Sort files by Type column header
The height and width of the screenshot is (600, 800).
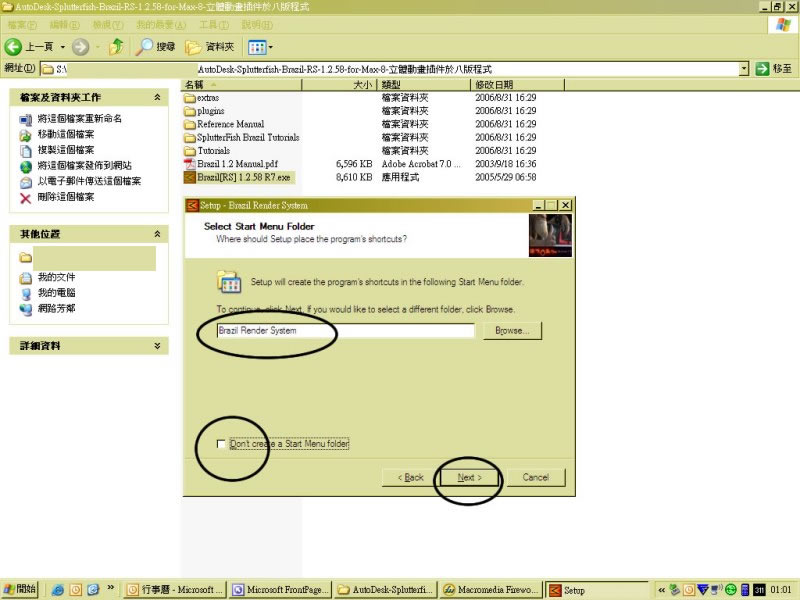tap(423, 85)
